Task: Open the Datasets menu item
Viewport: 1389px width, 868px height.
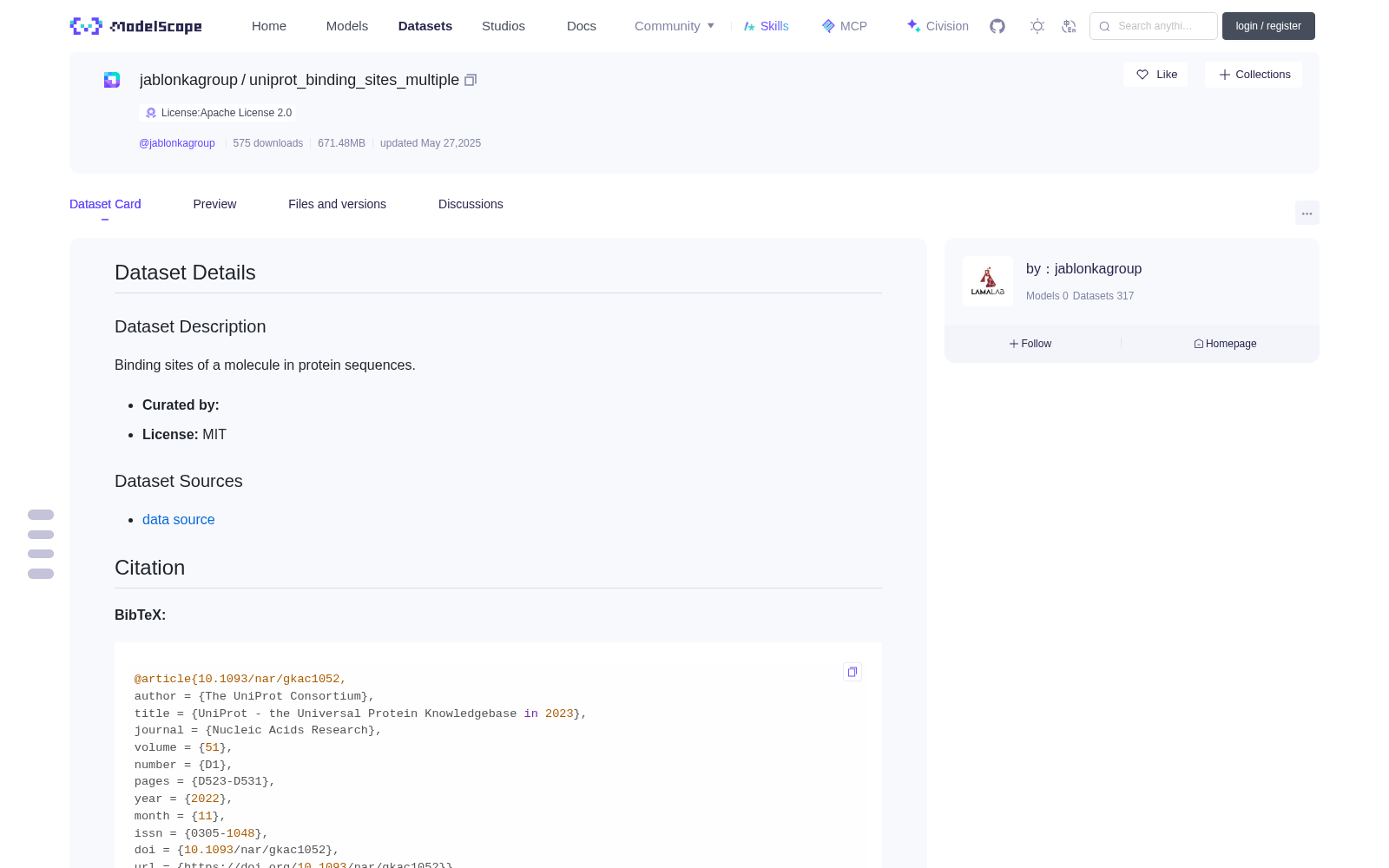Action: click(425, 26)
